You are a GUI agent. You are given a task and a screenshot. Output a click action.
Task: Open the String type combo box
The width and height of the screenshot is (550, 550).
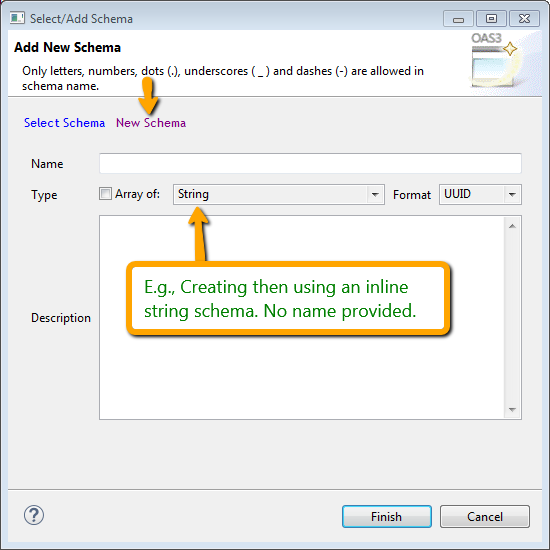(279, 194)
